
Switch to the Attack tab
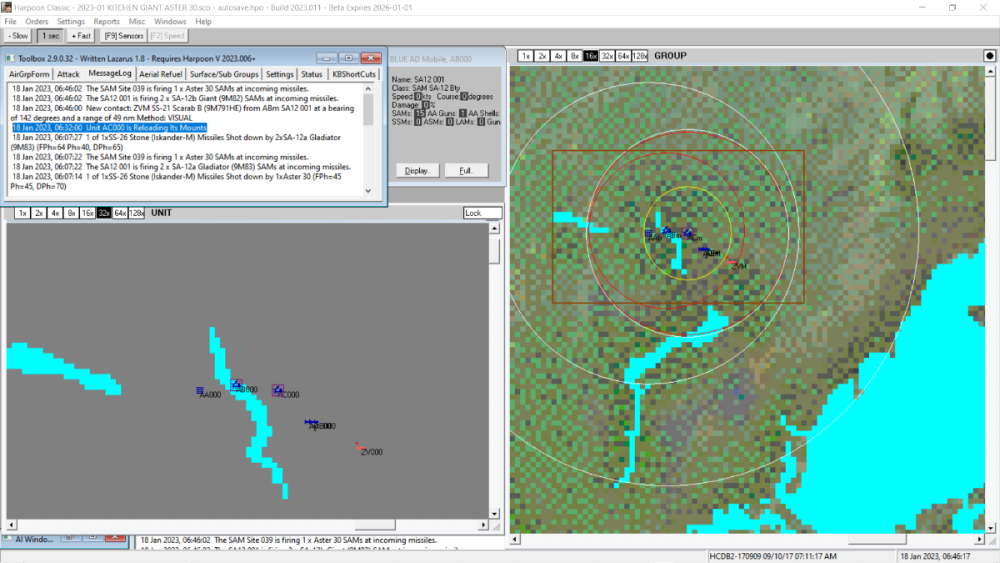[68, 74]
